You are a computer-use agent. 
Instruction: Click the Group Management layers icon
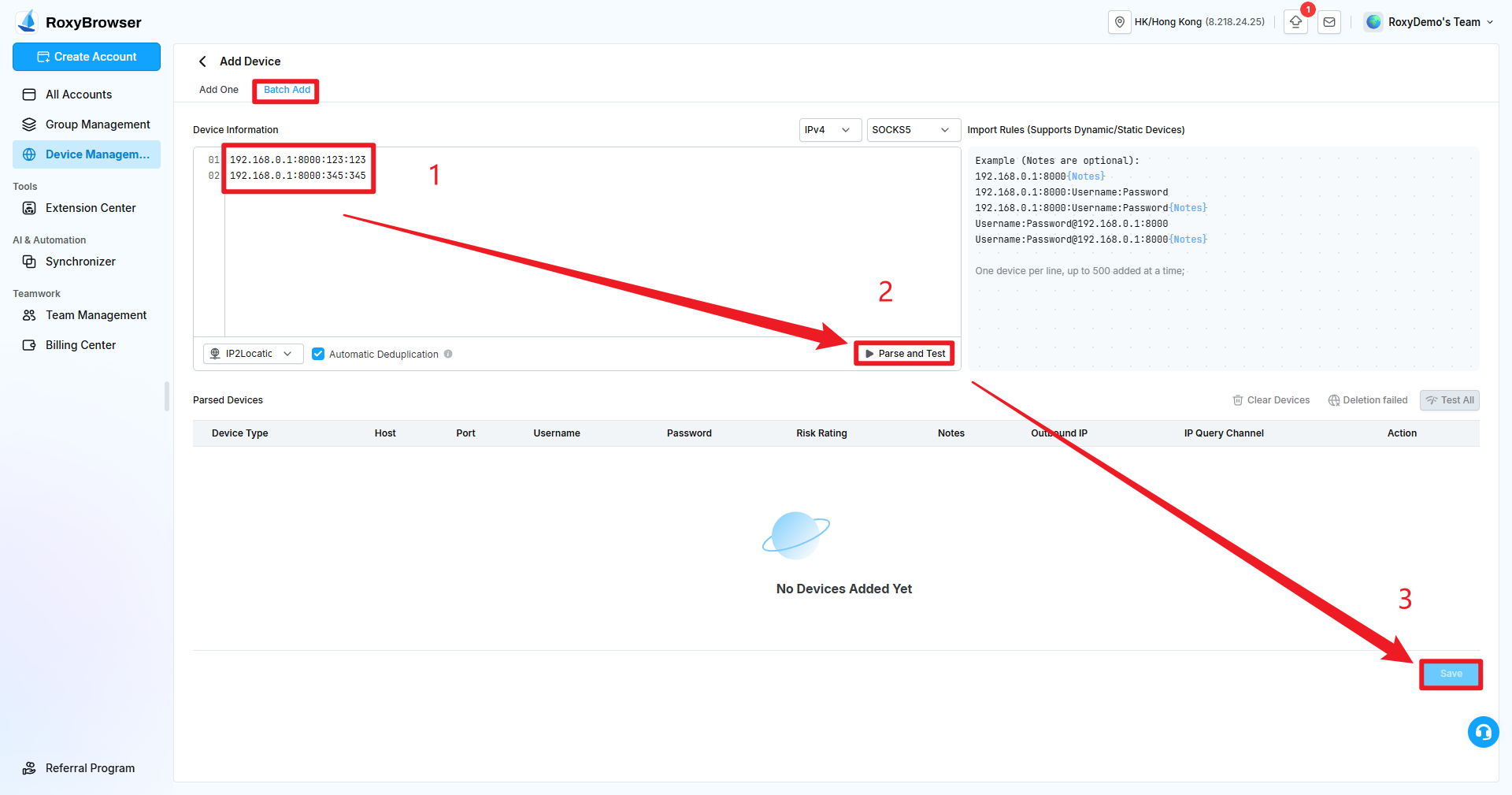(29, 124)
